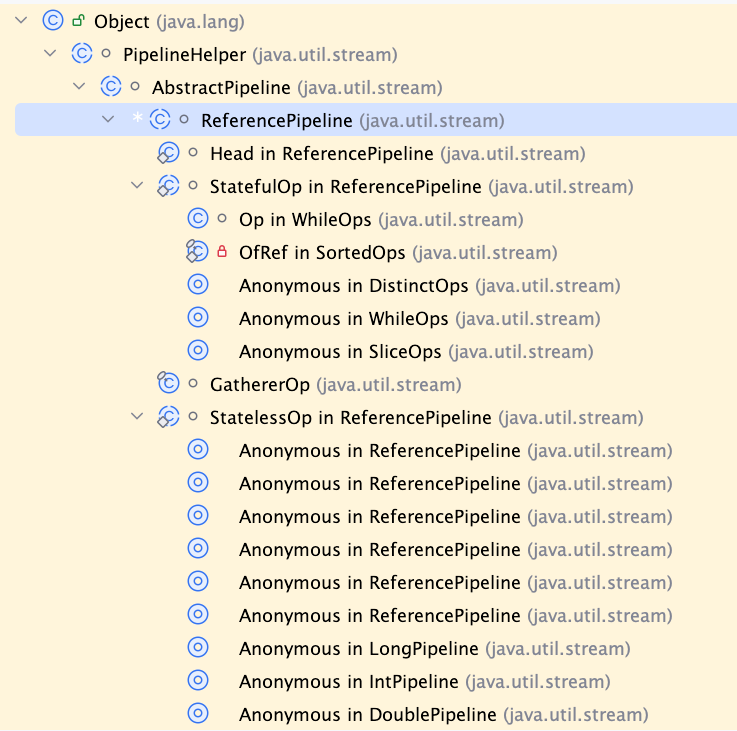Click the PipelineHelper class icon
Viewport: 737px width, 731px height.
[82, 54]
